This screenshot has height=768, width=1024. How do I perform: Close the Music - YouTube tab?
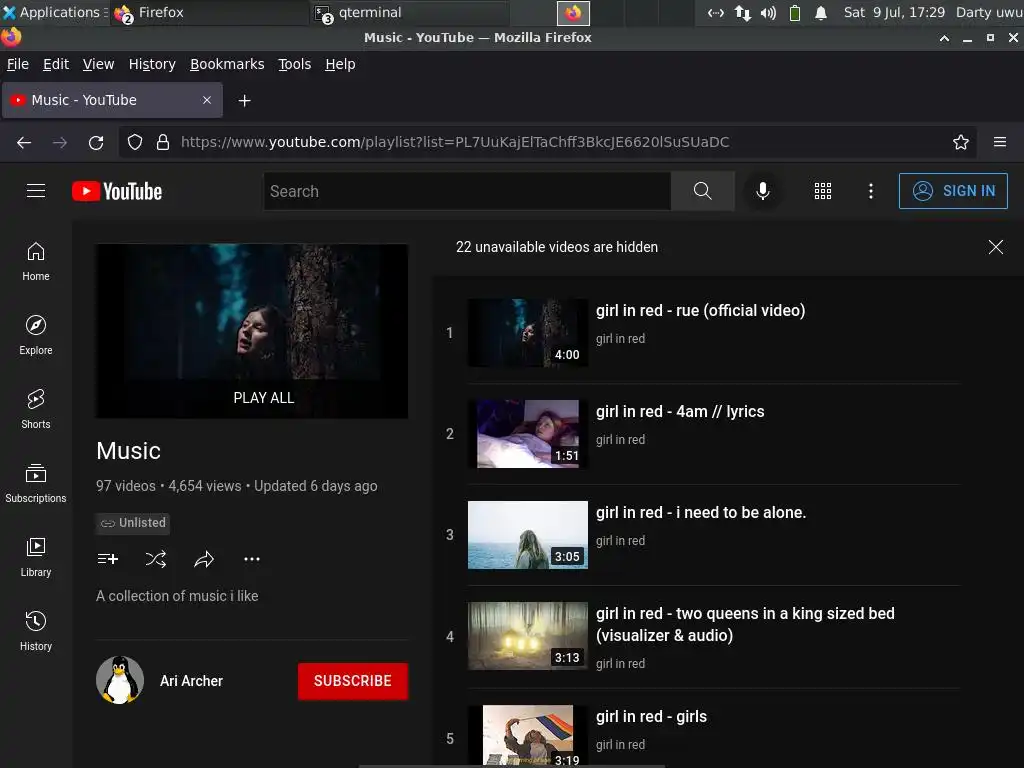tap(207, 100)
